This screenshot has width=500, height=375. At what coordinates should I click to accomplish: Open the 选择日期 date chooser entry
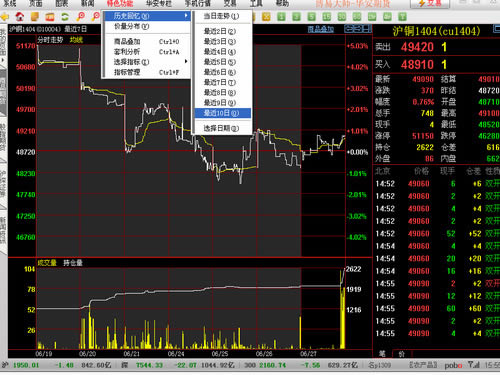(x=222, y=128)
